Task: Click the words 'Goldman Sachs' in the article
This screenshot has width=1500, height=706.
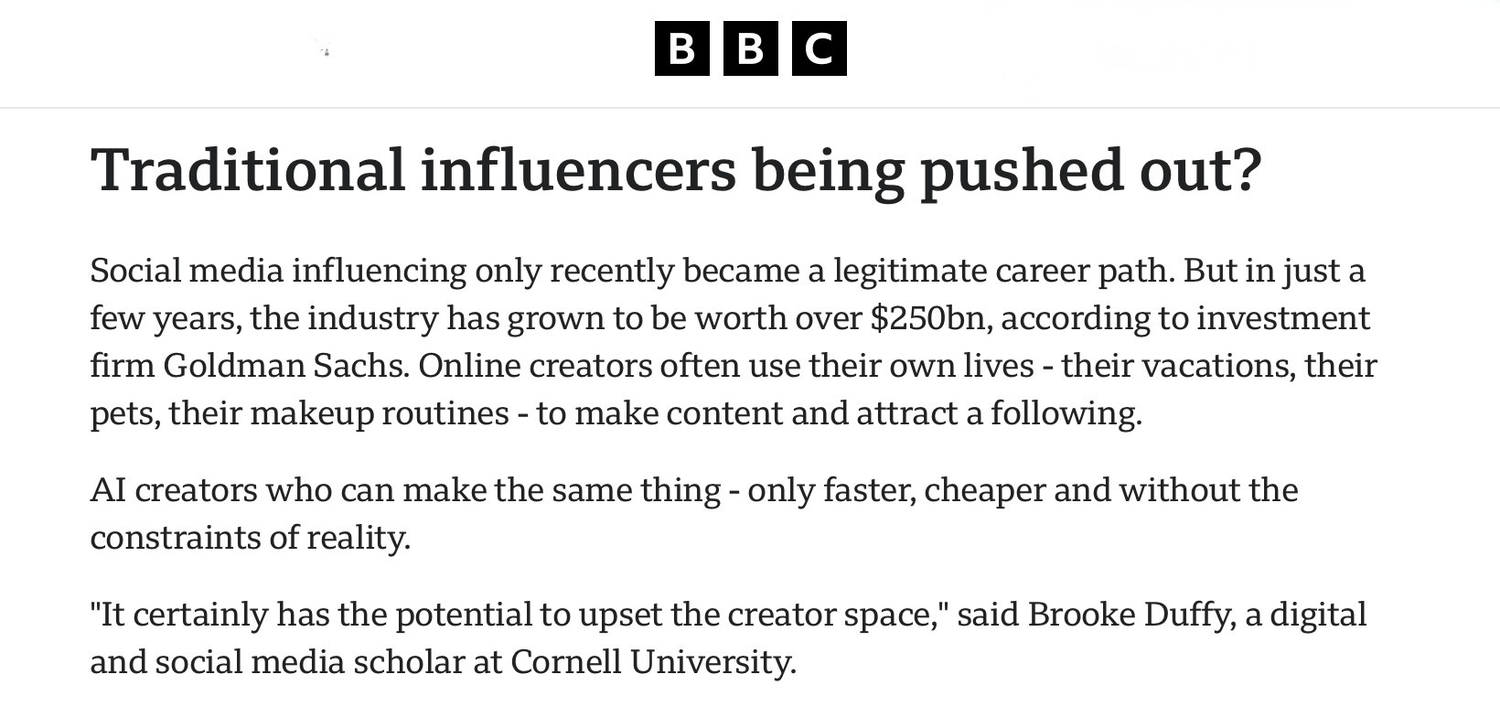Action: 286,366
